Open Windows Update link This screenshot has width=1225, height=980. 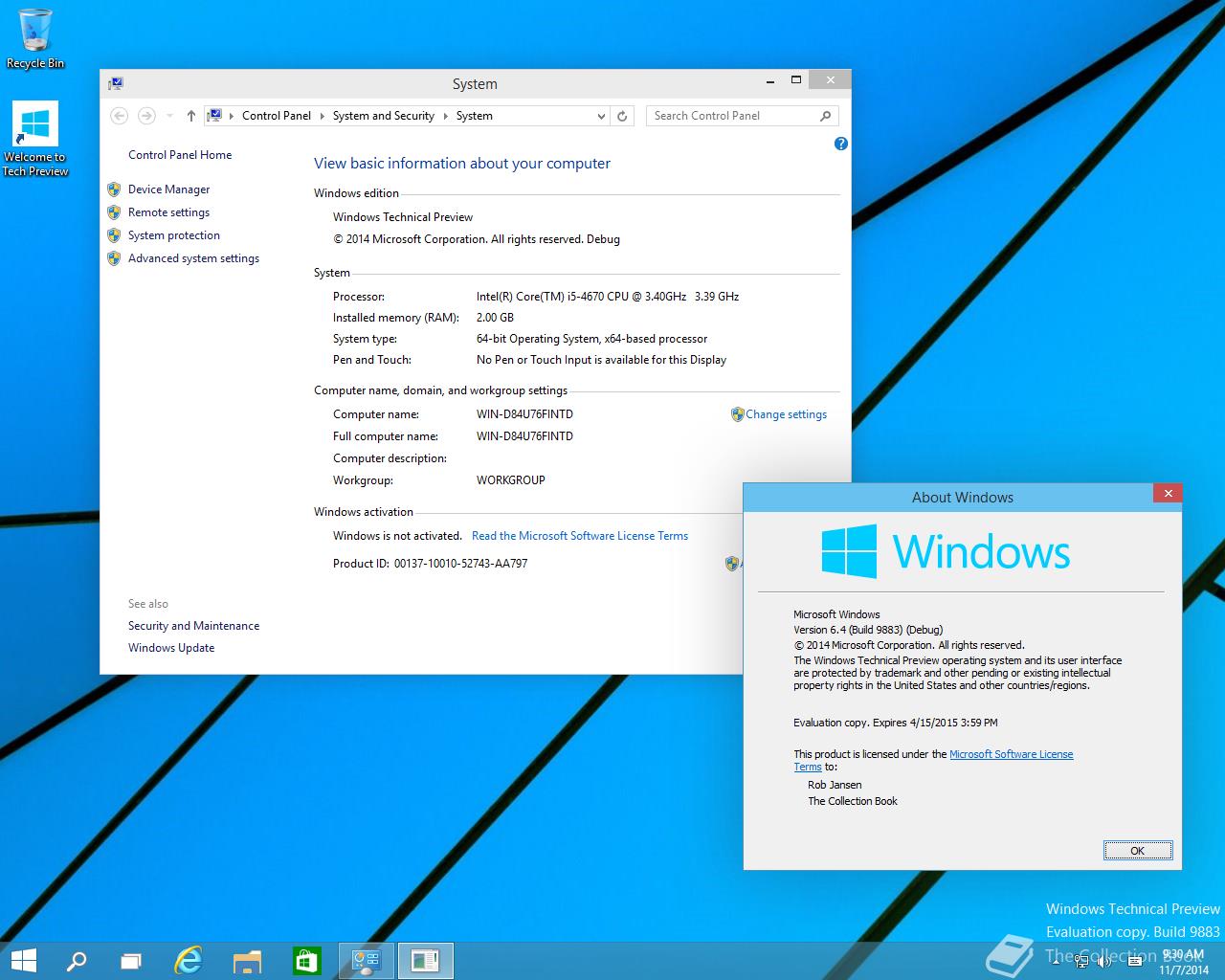point(171,648)
